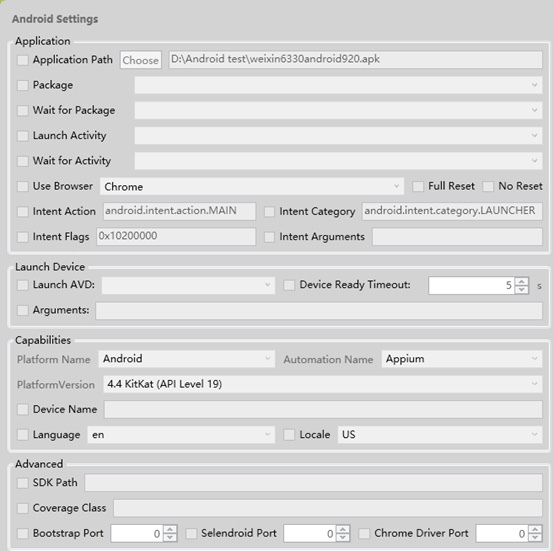Image resolution: width=554 pixels, height=551 pixels.
Task: Decrement Selendroid Port with down arrow
Action: coord(343,538)
